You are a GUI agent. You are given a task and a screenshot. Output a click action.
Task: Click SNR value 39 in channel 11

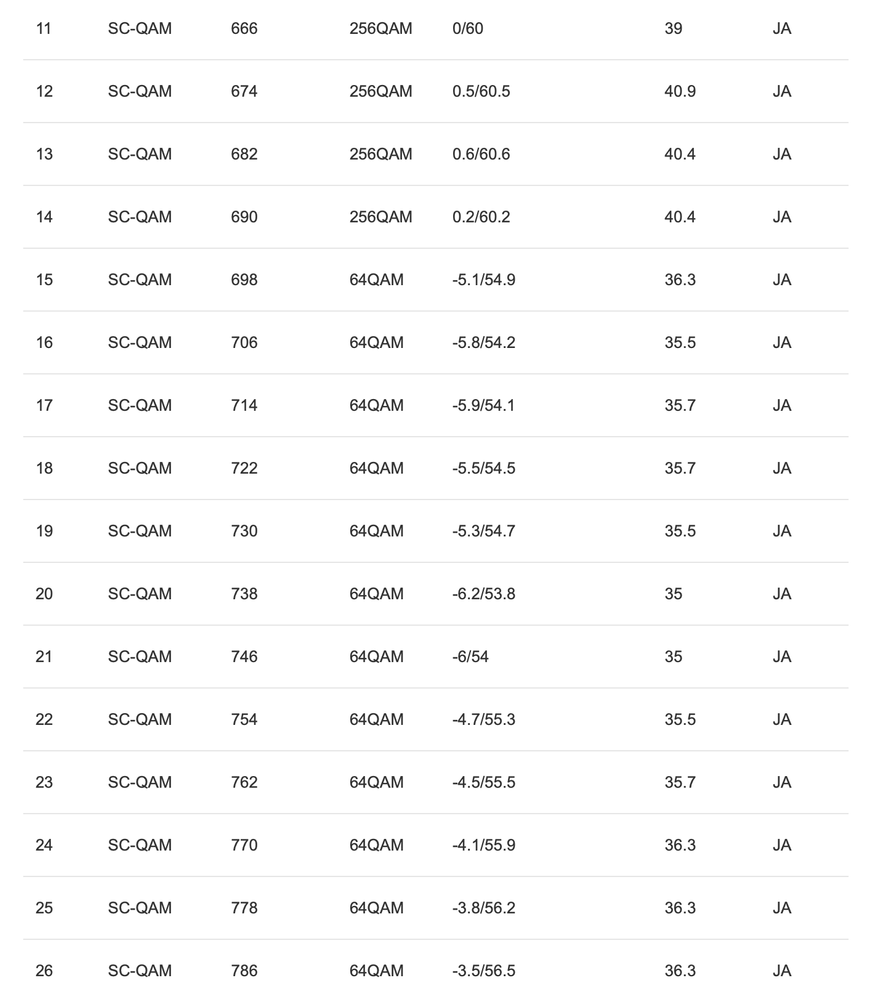pyautogui.click(x=673, y=29)
